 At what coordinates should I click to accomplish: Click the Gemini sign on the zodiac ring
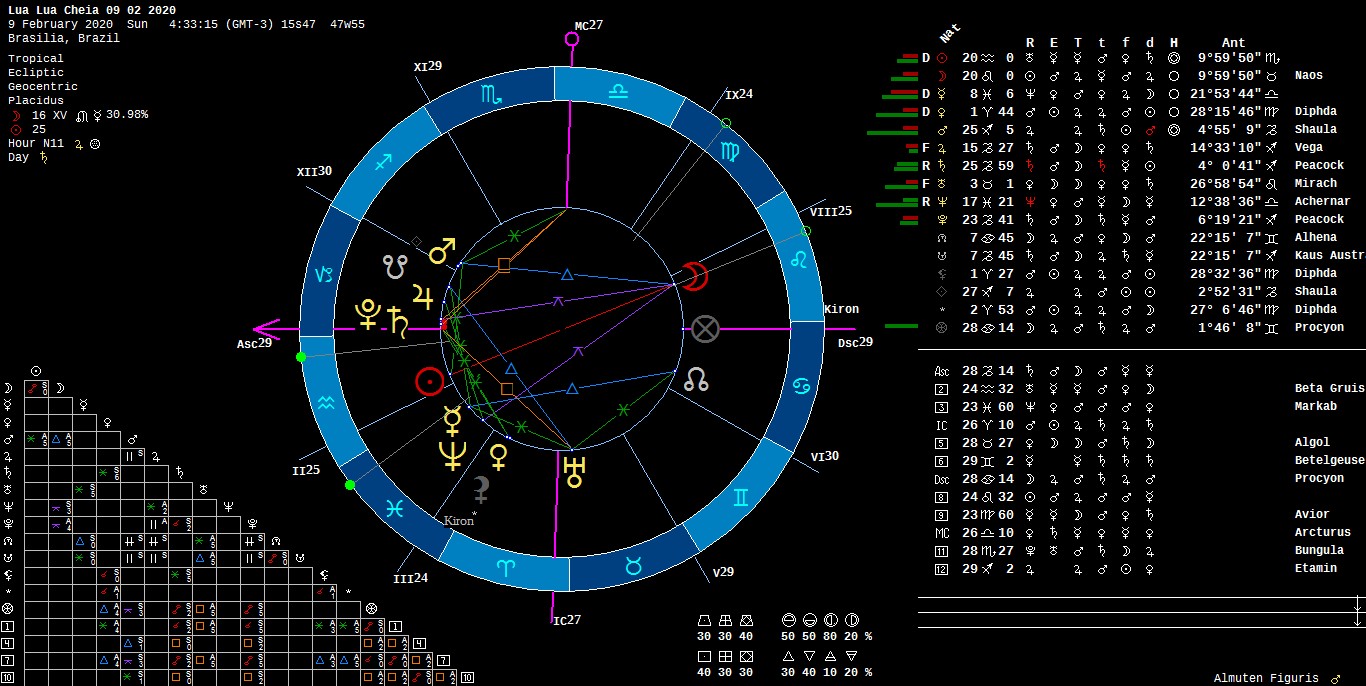(742, 496)
